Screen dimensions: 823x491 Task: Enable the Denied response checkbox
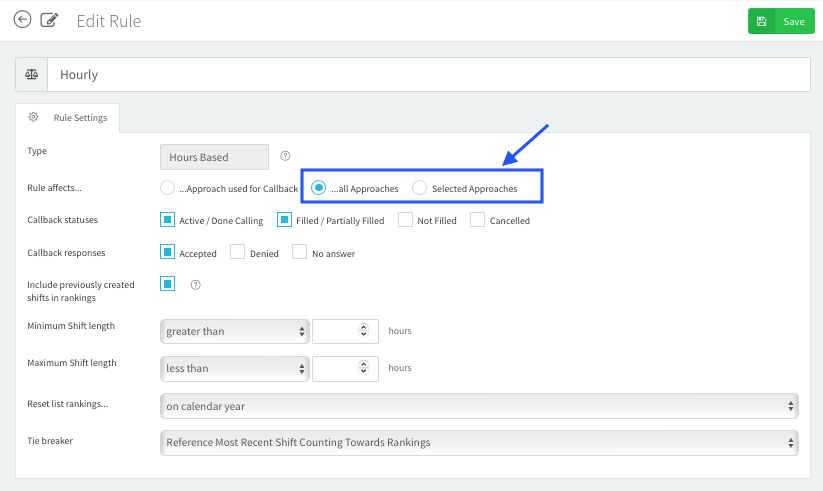click(x=237, y=252)
